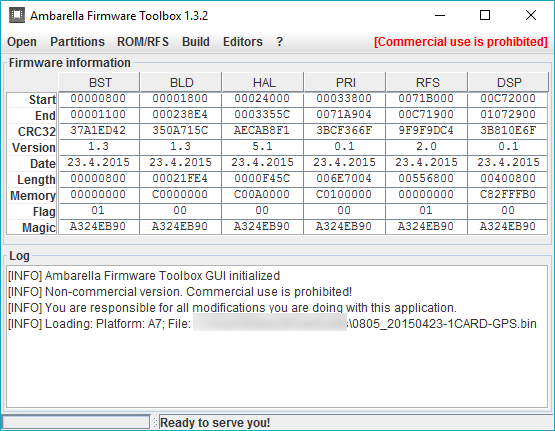Image resolution: width=555 pixels, height=431 pixels.
Task: Select the BST CRC32 cell 37A1ED42
Action: point(99,131)
